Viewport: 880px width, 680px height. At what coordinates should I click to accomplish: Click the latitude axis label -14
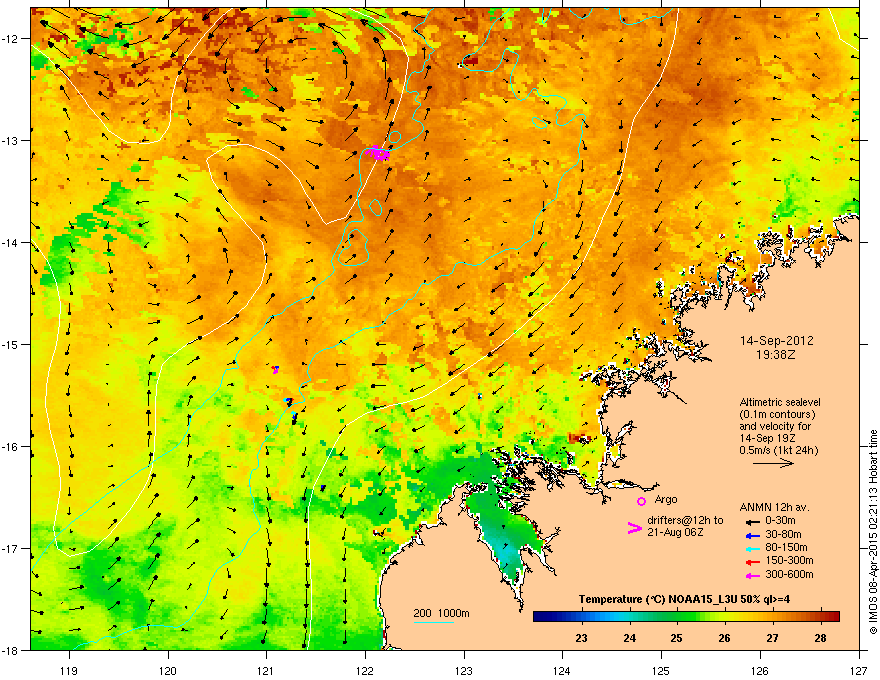click(x=10, y=242)
